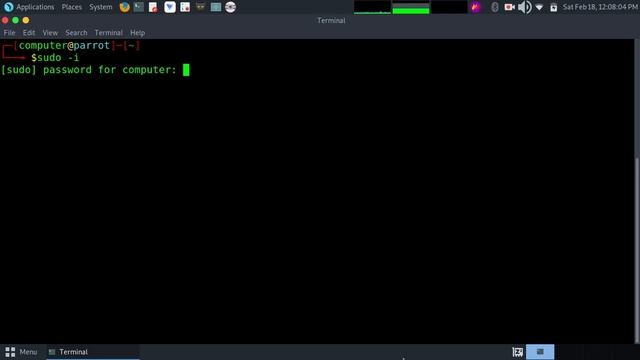The width and height of the screenshot is (640, 360).
Task: Click the sudo password prompt cursor
Action: [186, 70]
